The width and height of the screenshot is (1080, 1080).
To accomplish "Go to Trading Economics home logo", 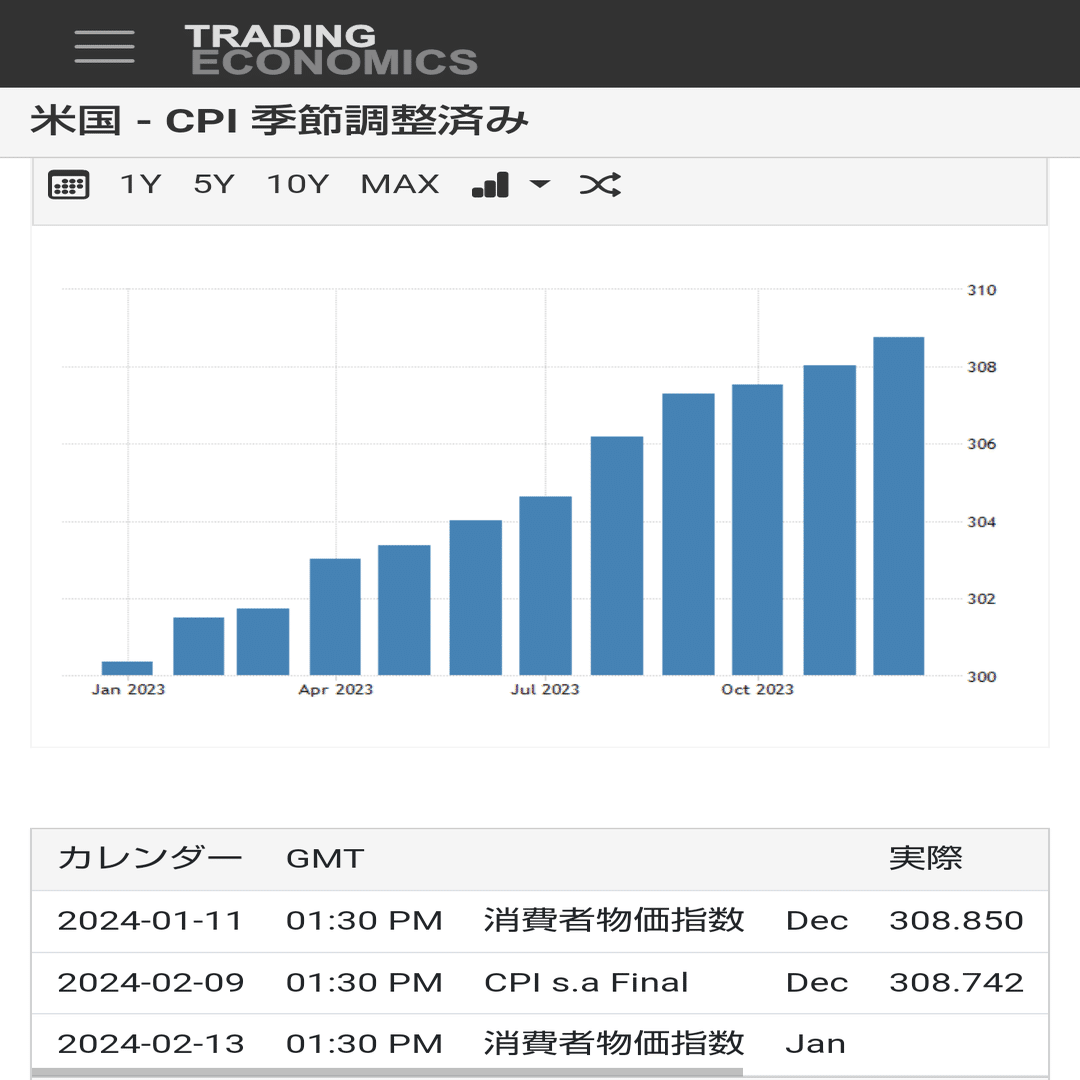I will (x=331, y=48).
